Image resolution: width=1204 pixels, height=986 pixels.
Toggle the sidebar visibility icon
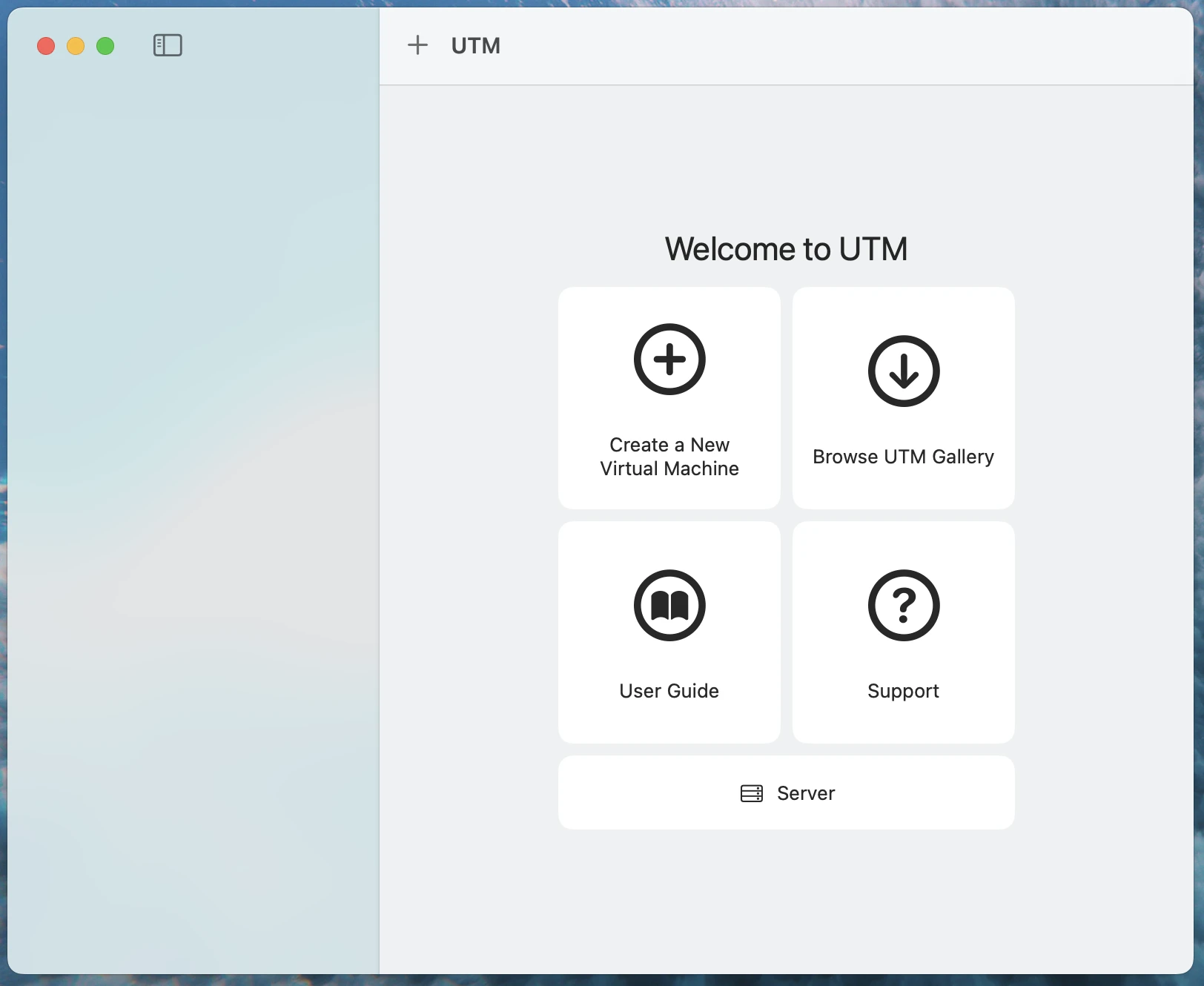[x=168, y=45]
